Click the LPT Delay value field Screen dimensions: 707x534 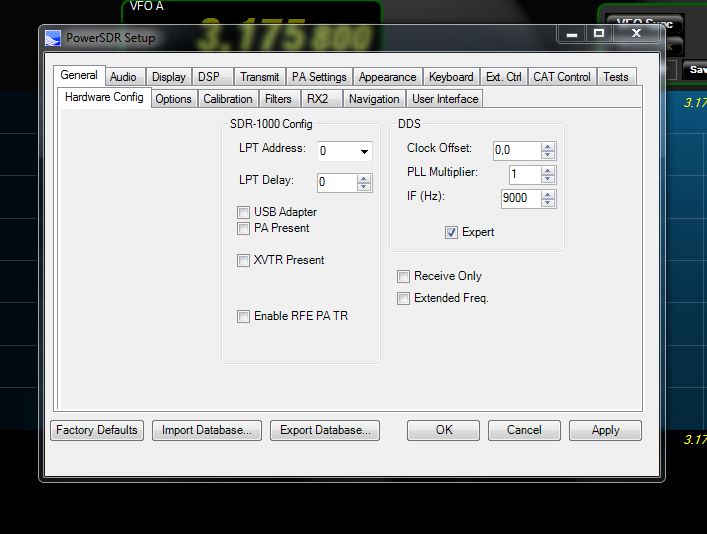[337, 183]
